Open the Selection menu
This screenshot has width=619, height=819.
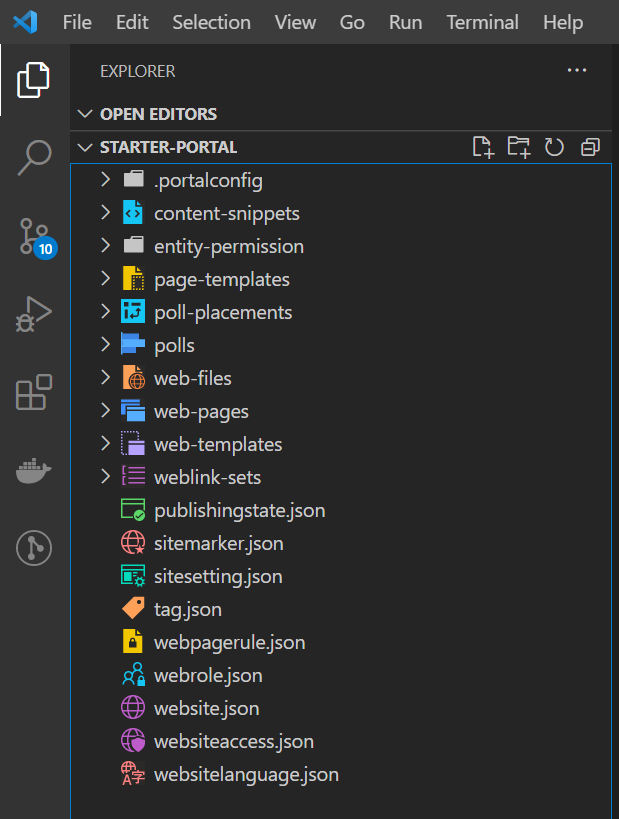coord(211,22)
